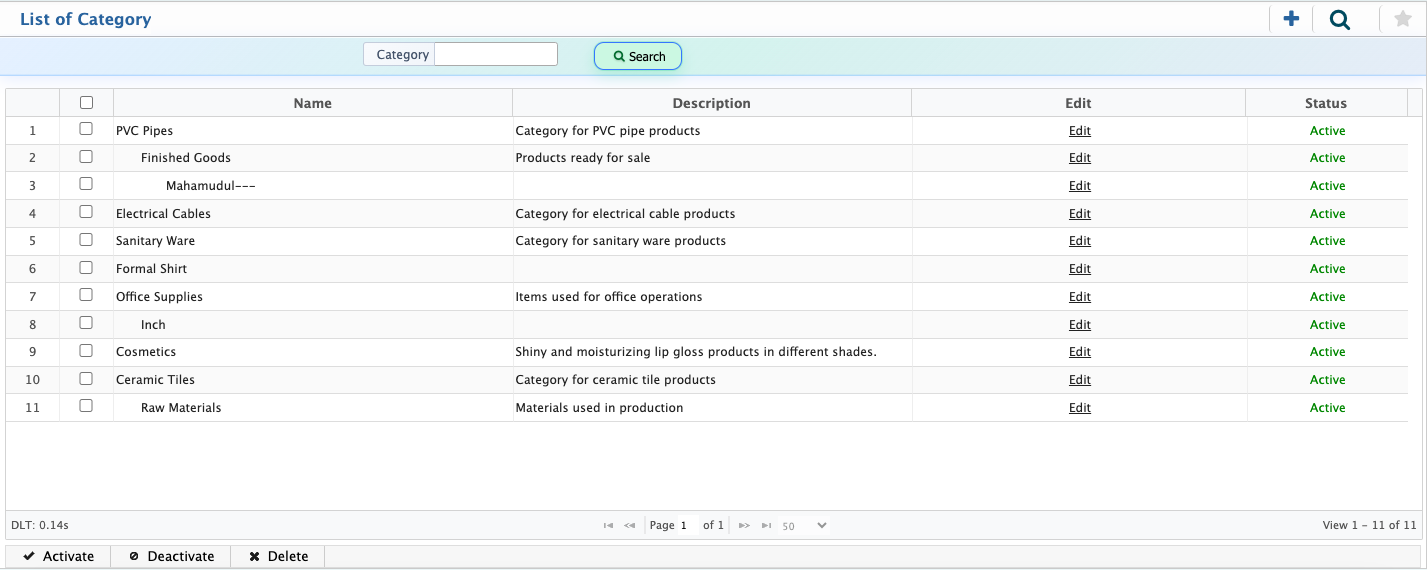Tick the Sanitary Ware checkbox
The width and height of the screenshot is (1427, 570).
click(x=86, y=240)
